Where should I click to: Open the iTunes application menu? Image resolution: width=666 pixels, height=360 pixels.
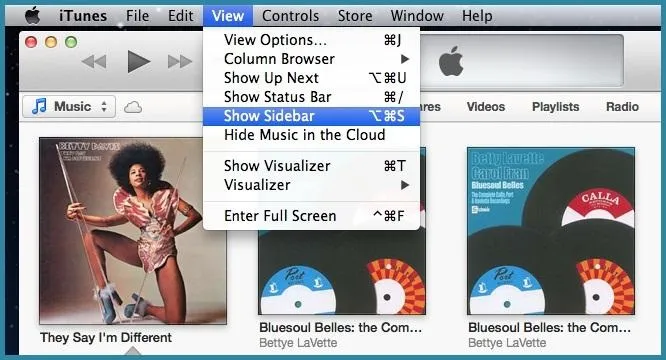click(83, 16)
